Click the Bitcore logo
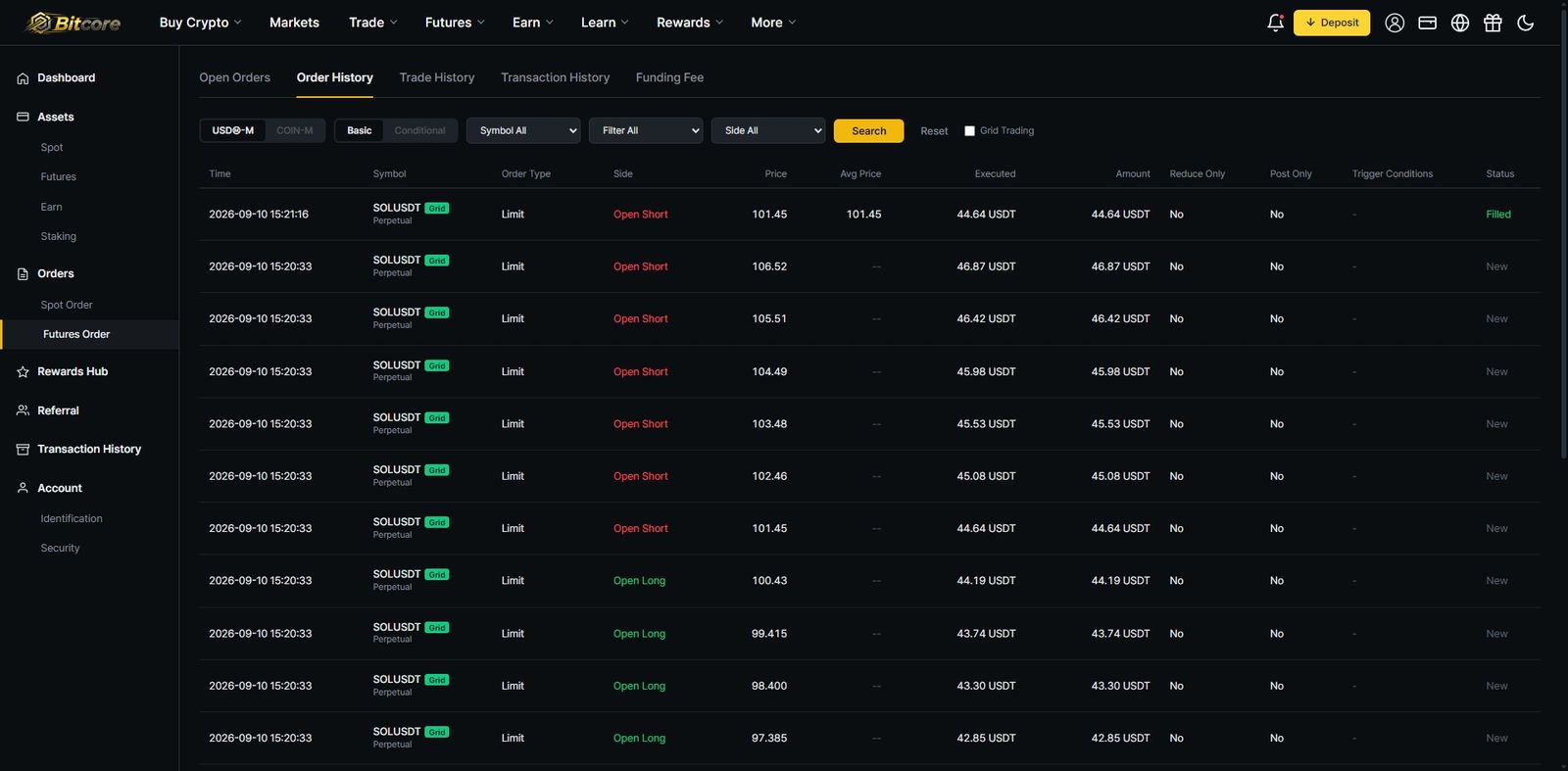1568x771 pixels. (74, 23)
